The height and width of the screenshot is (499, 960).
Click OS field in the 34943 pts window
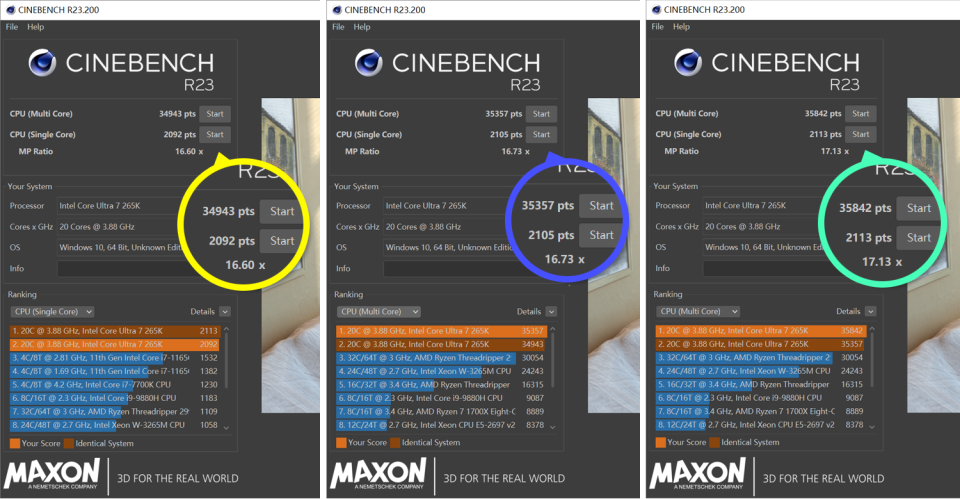tap(119, 248)
